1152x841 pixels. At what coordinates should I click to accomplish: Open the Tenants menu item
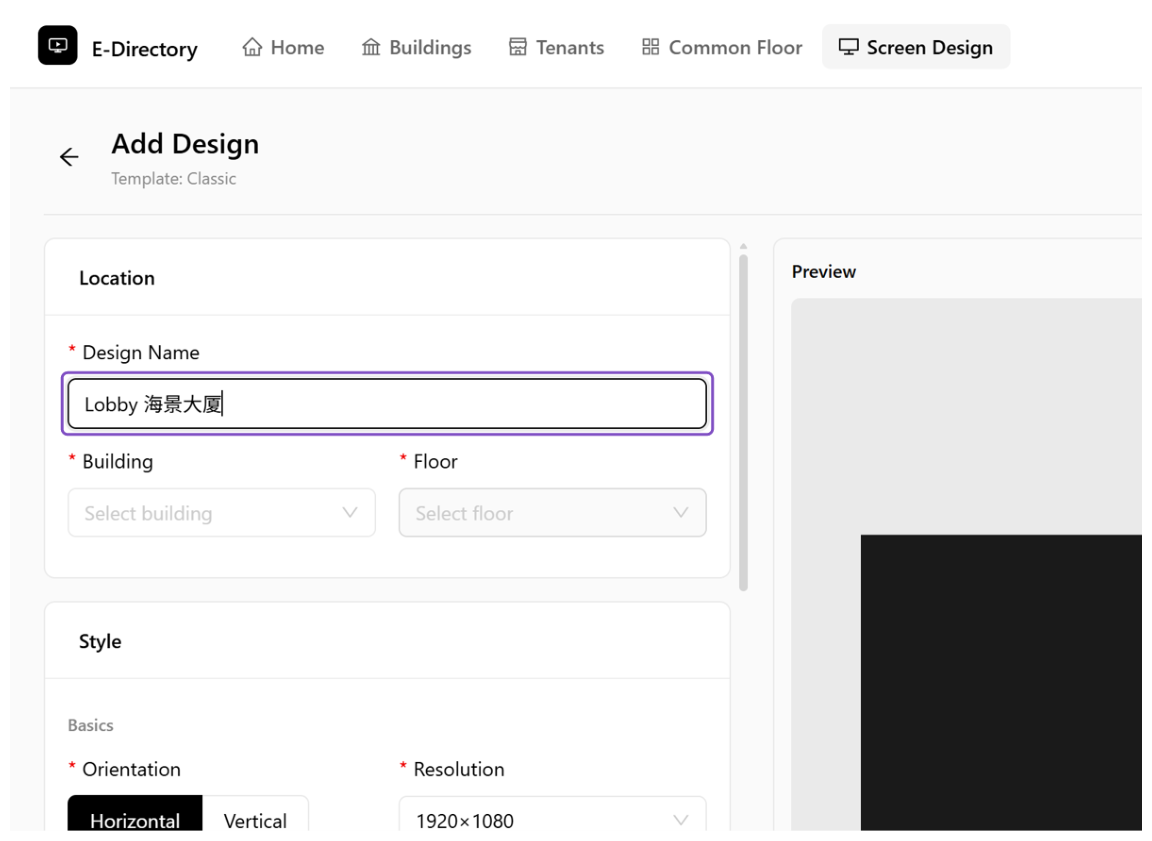556,47
